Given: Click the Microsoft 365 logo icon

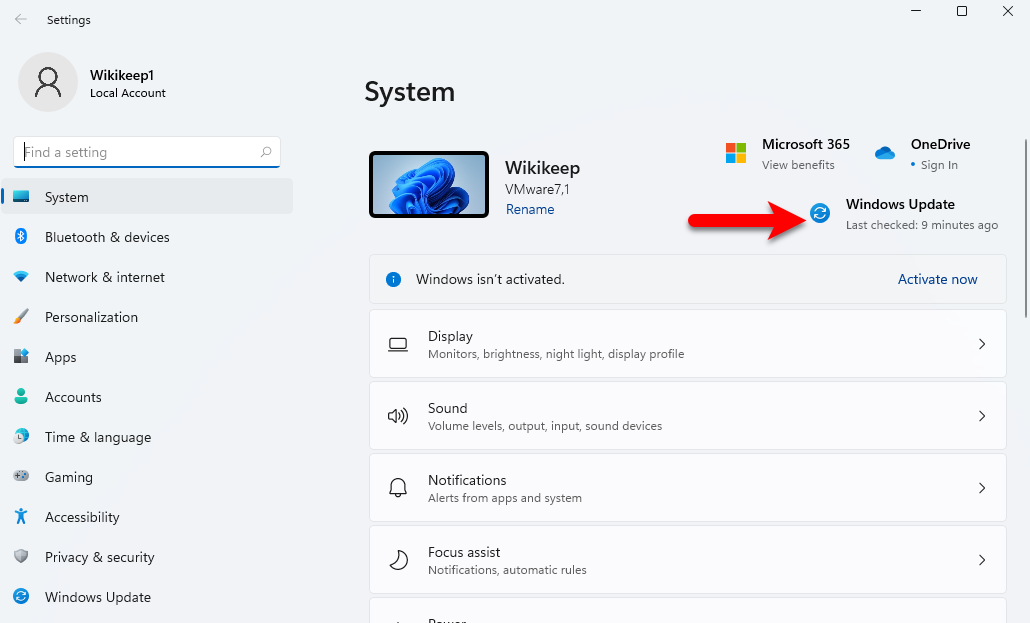Looking at the screenshot, I should tap(736, 153).
